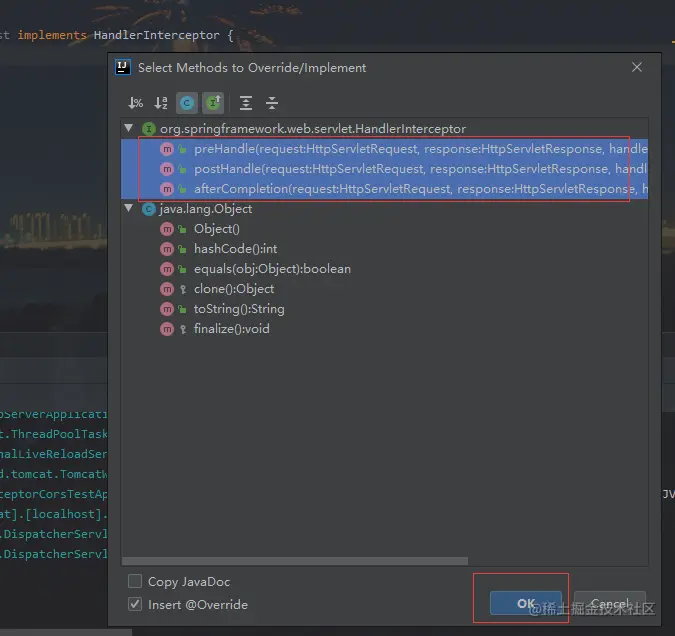The height and width of the screenshot is (636, 675).
Task: Toggle alphabetical sort icon
Action: 161,103
